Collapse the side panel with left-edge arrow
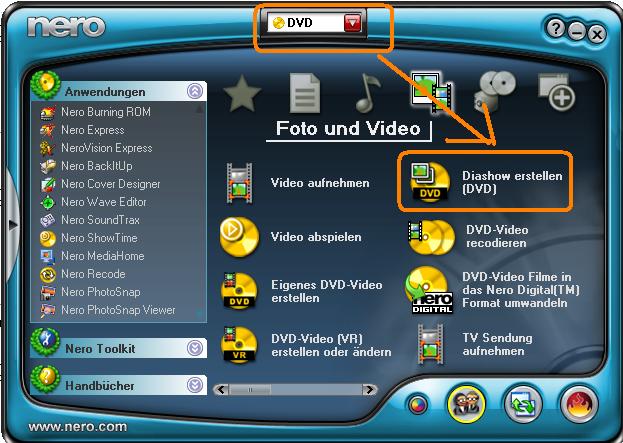 13,225
